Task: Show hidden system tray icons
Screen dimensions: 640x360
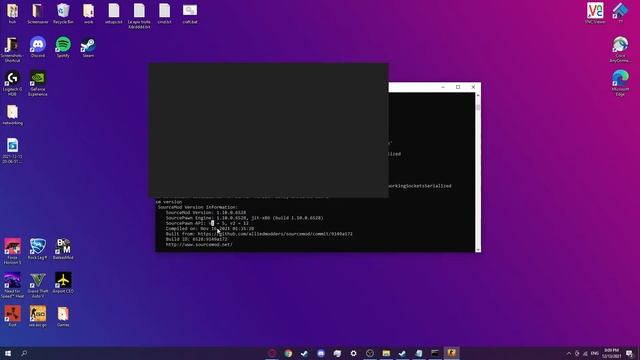Action: click(569, 353)
